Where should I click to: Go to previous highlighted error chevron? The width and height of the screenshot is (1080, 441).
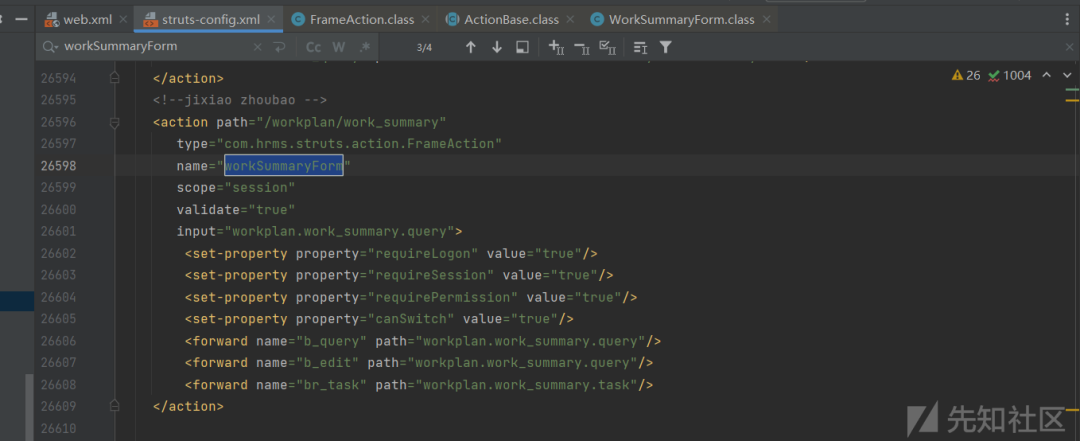coord(1046,75)
